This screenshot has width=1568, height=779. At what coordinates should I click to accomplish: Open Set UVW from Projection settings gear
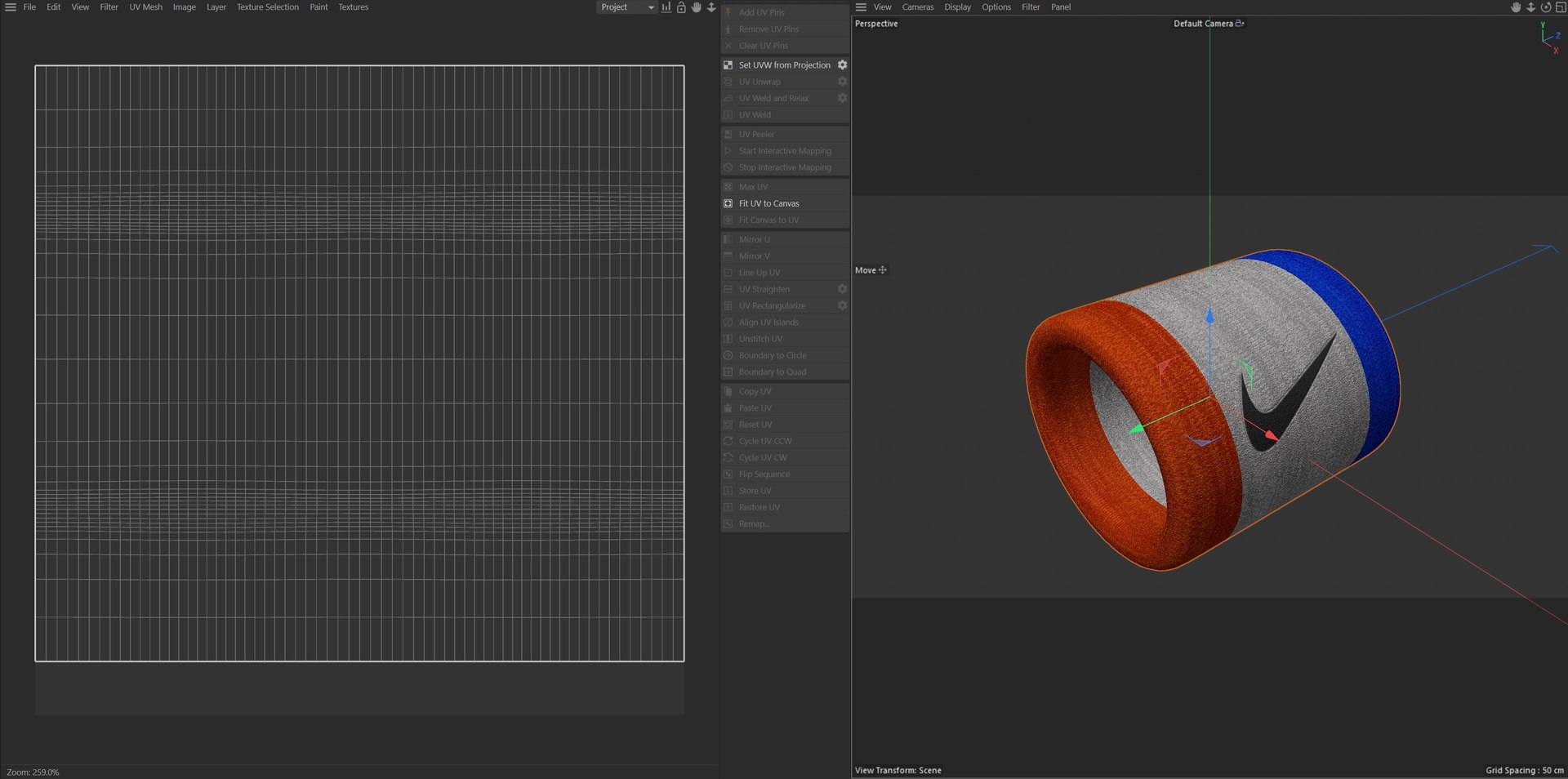click(x=842, y=65)
